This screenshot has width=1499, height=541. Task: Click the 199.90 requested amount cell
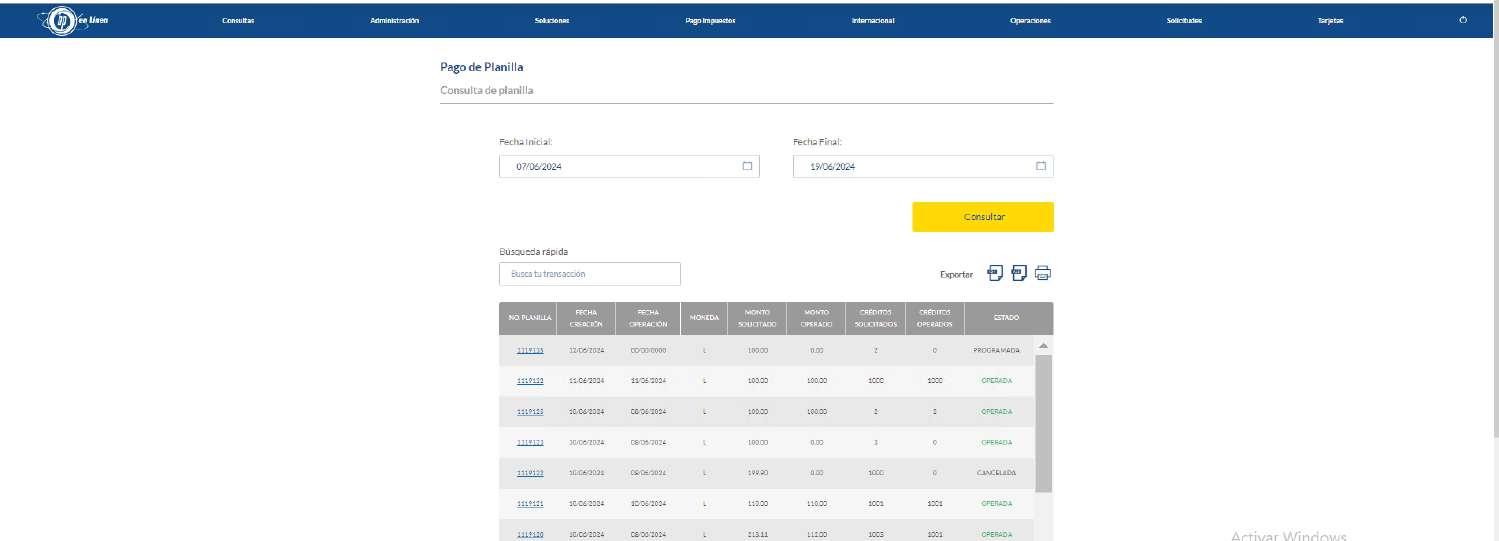757,473
